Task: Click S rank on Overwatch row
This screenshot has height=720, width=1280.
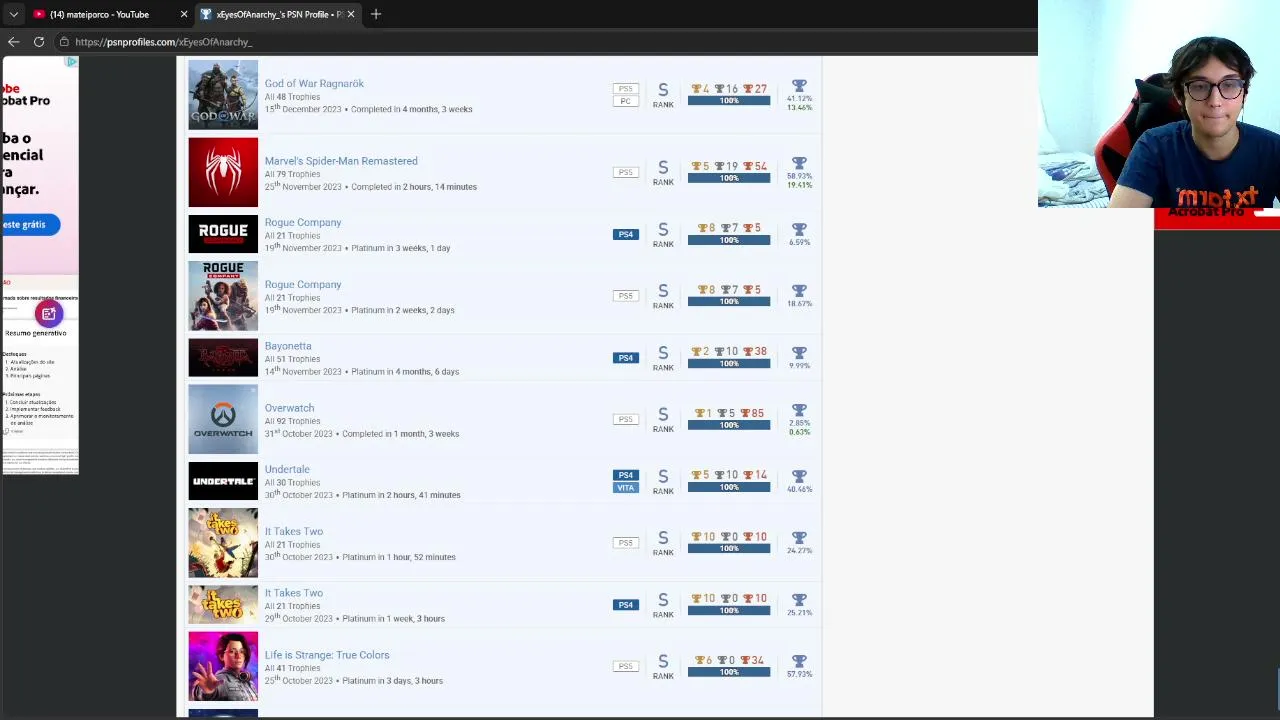Action: point(663,419)
